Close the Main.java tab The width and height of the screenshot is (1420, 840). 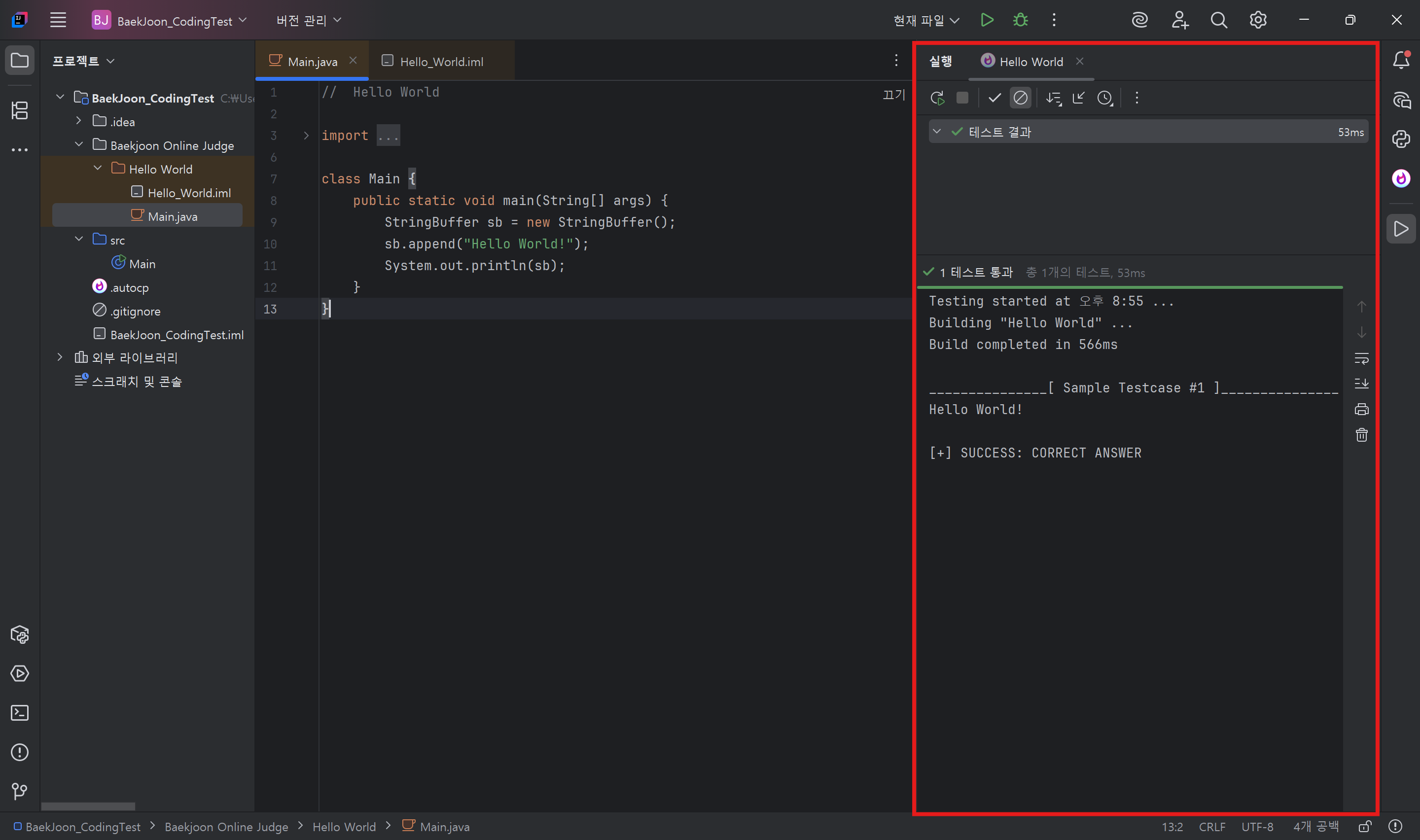(353, 61)
